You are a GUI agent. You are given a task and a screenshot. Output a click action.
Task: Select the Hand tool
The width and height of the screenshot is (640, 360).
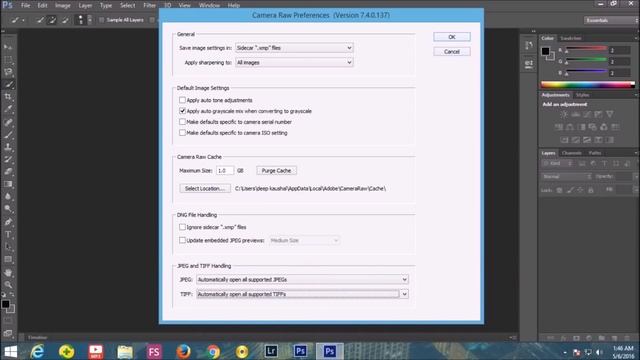click(8, 272)
